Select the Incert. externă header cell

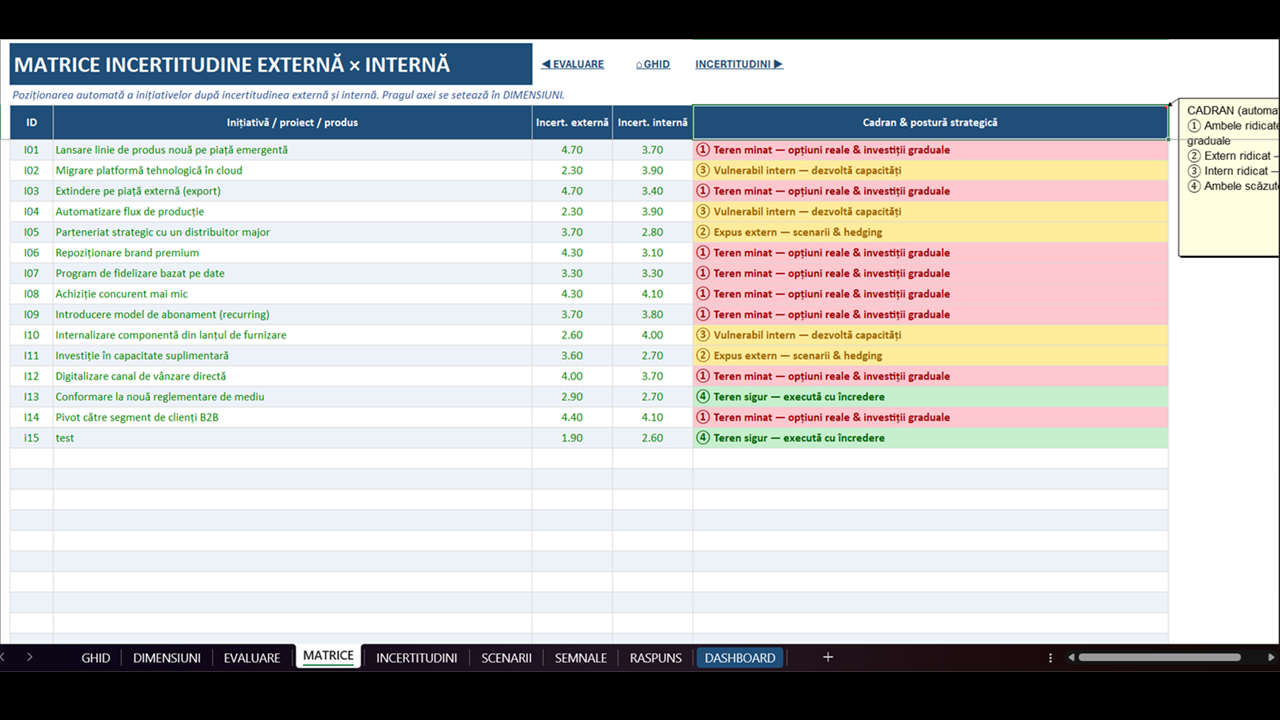572,122
